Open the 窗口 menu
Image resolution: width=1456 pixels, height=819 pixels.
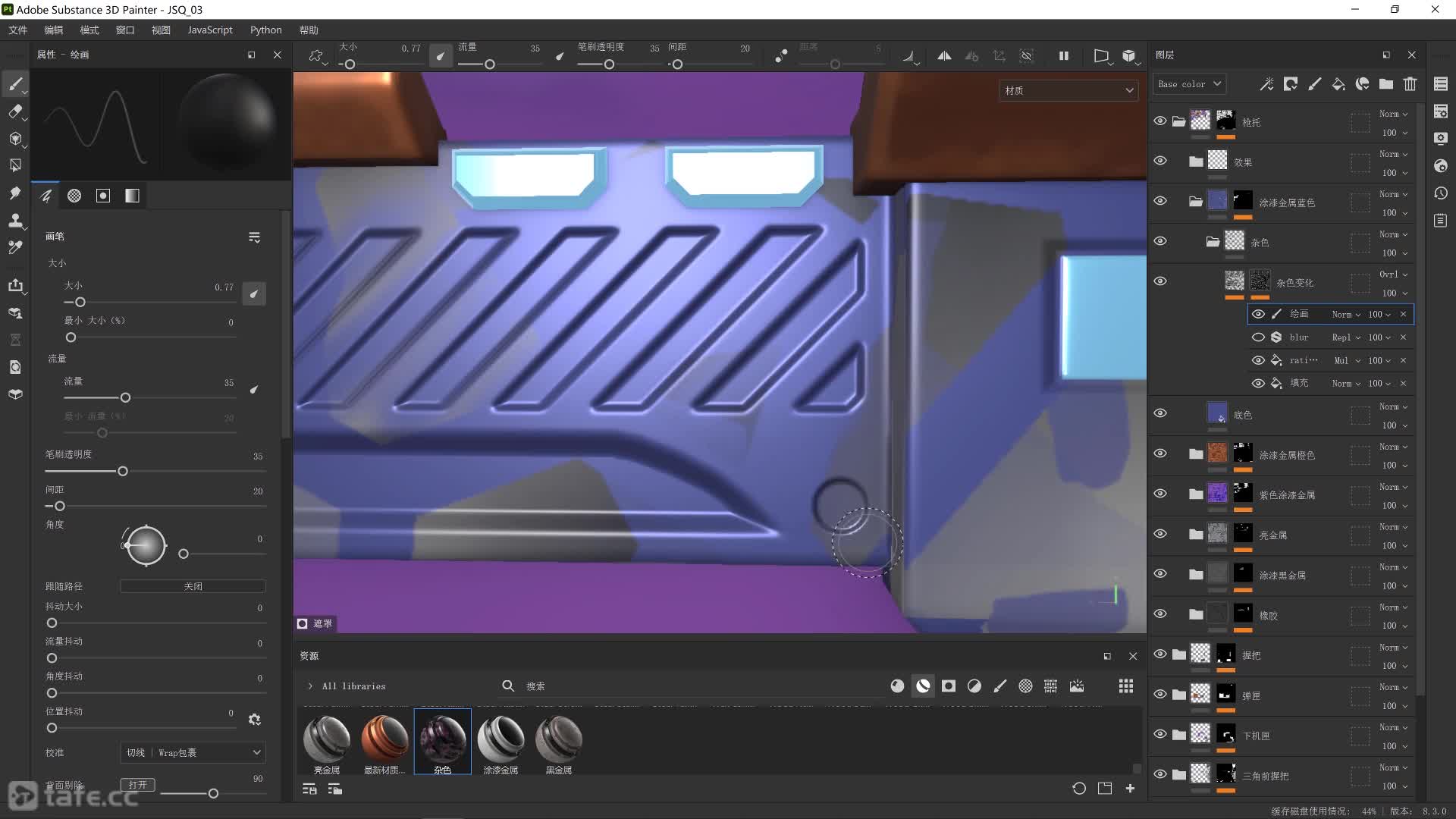click(125, 30)
